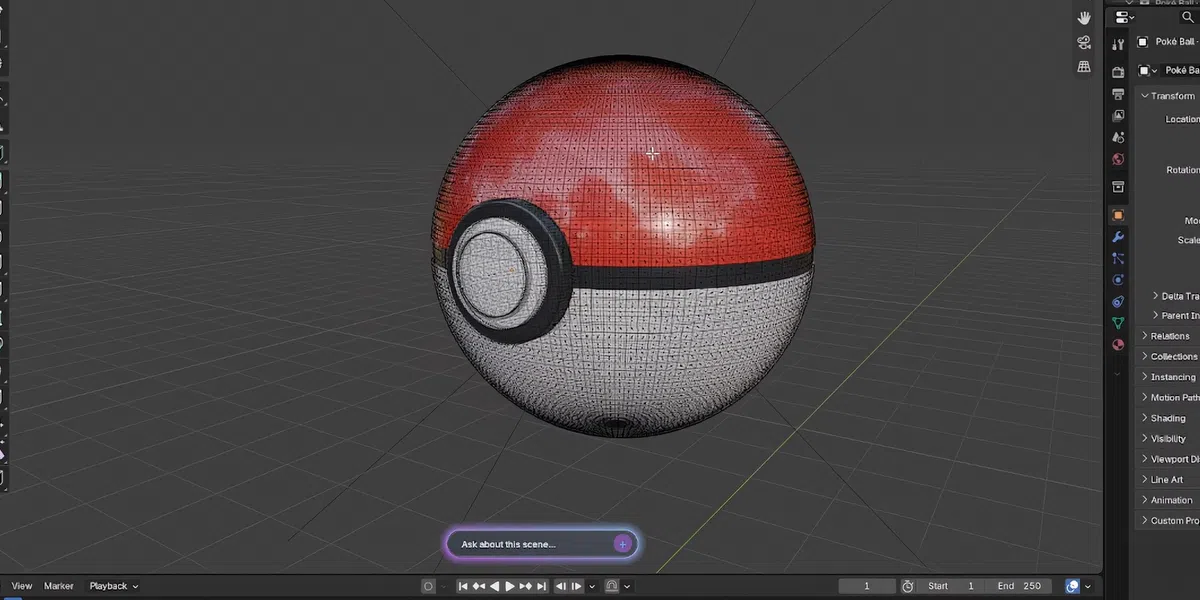
Task: Open the Particles properties tab
Action: (x=1118, y=258)
